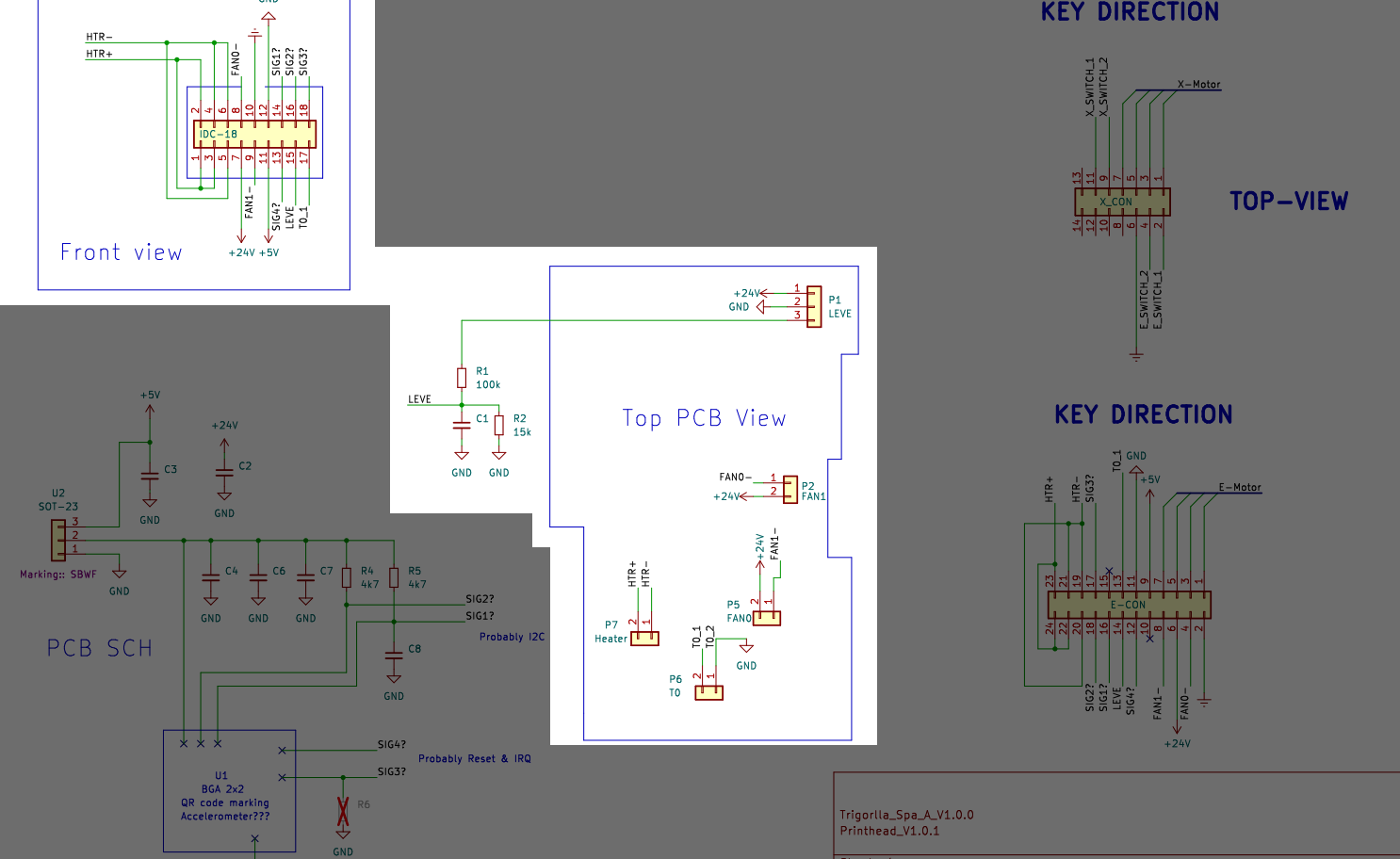Viewport: 1400px width, 859px height.
Task: Select the '+5V' power symbol above C3
Action: 150,403
